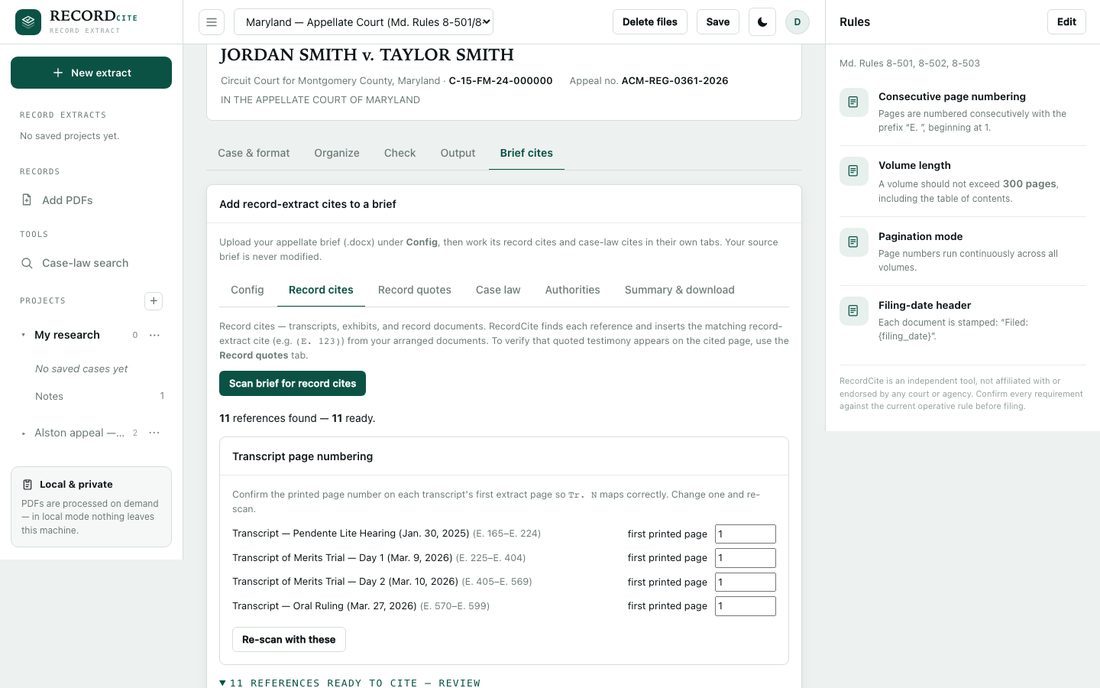Screen dimensions: 1100x688
Task: Click the Add PDFs file icon
Action: pos(27,200)
